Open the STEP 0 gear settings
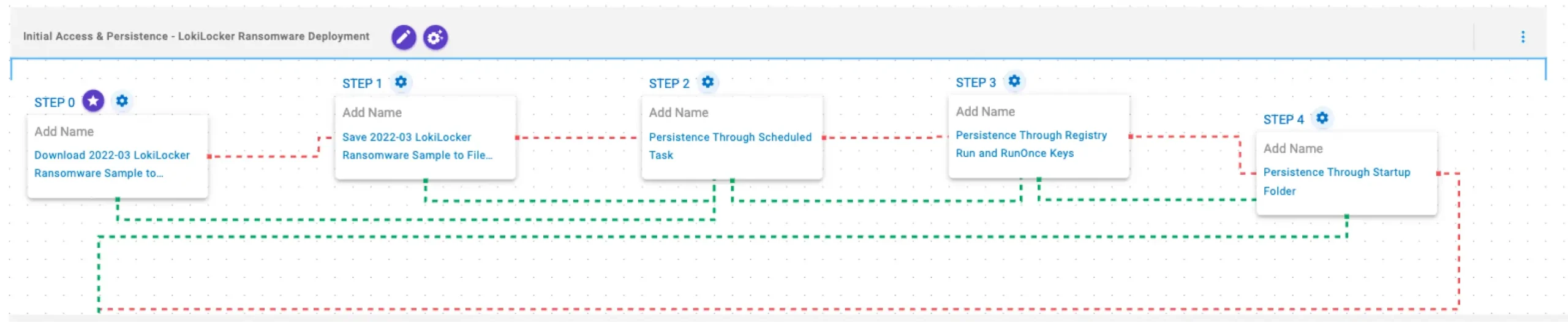 122,101
